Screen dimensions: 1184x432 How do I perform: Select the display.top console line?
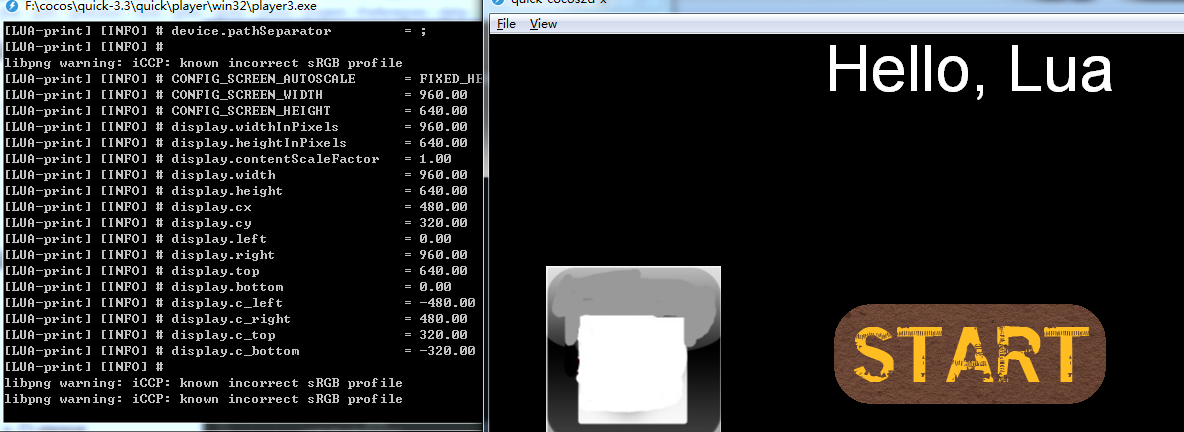point(236,270)
